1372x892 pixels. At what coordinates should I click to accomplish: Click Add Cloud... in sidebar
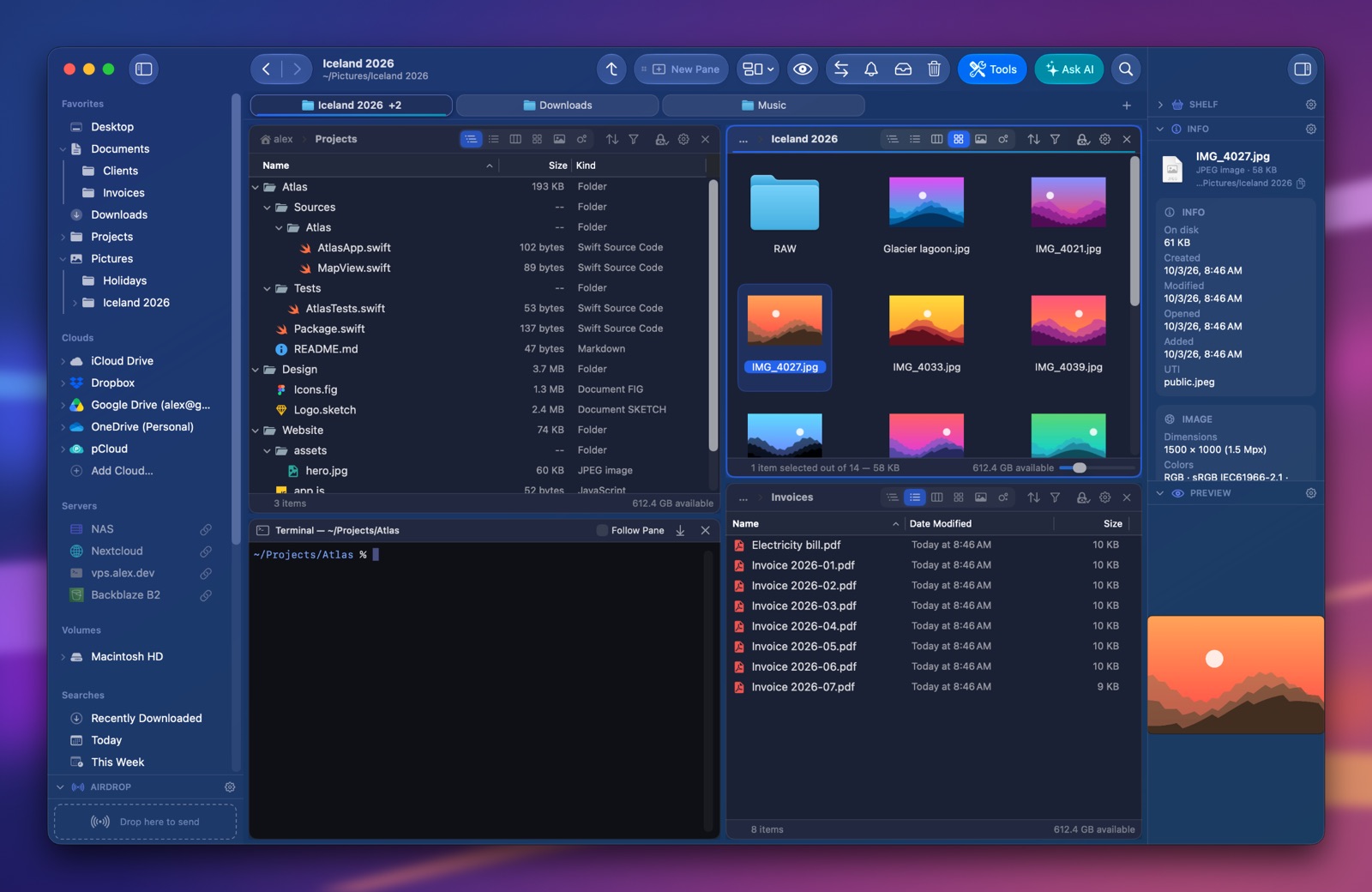coord(122,471)
